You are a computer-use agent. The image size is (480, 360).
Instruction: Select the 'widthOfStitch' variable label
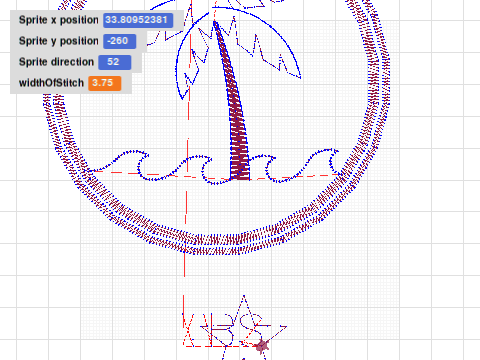click(x=51, y=83)
